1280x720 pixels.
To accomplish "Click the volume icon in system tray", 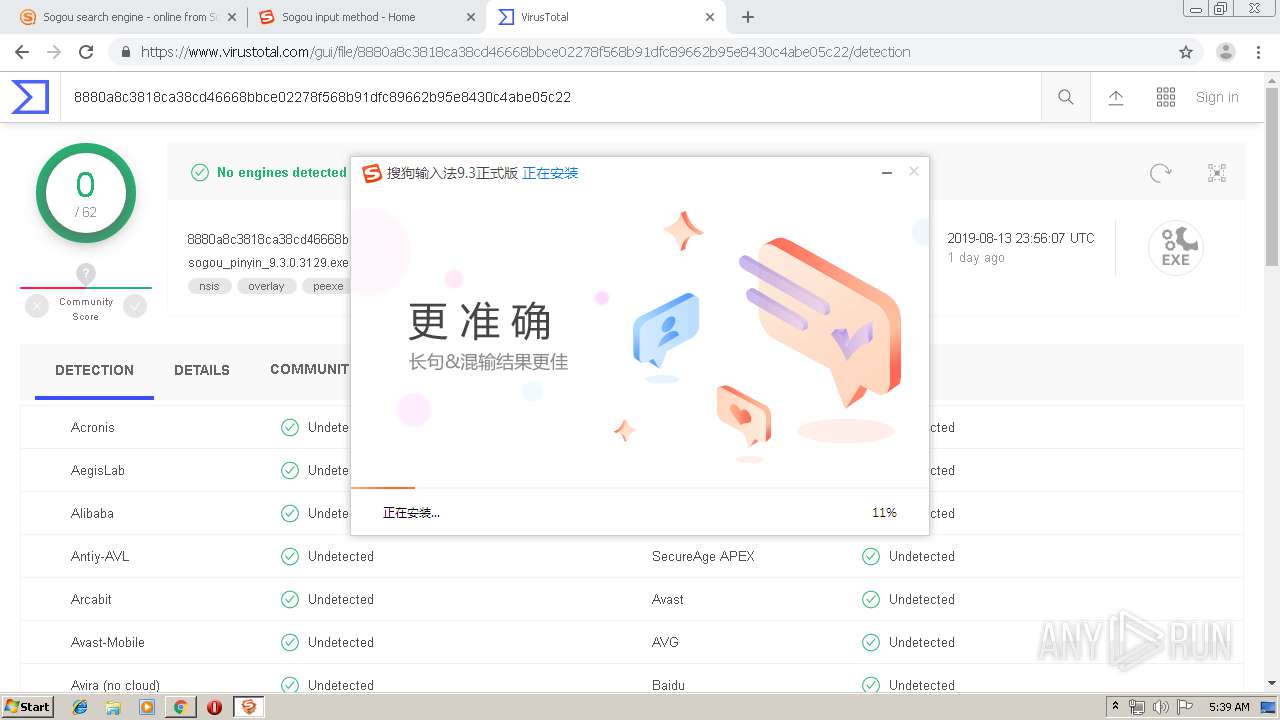I will (x=1161, y=706).
